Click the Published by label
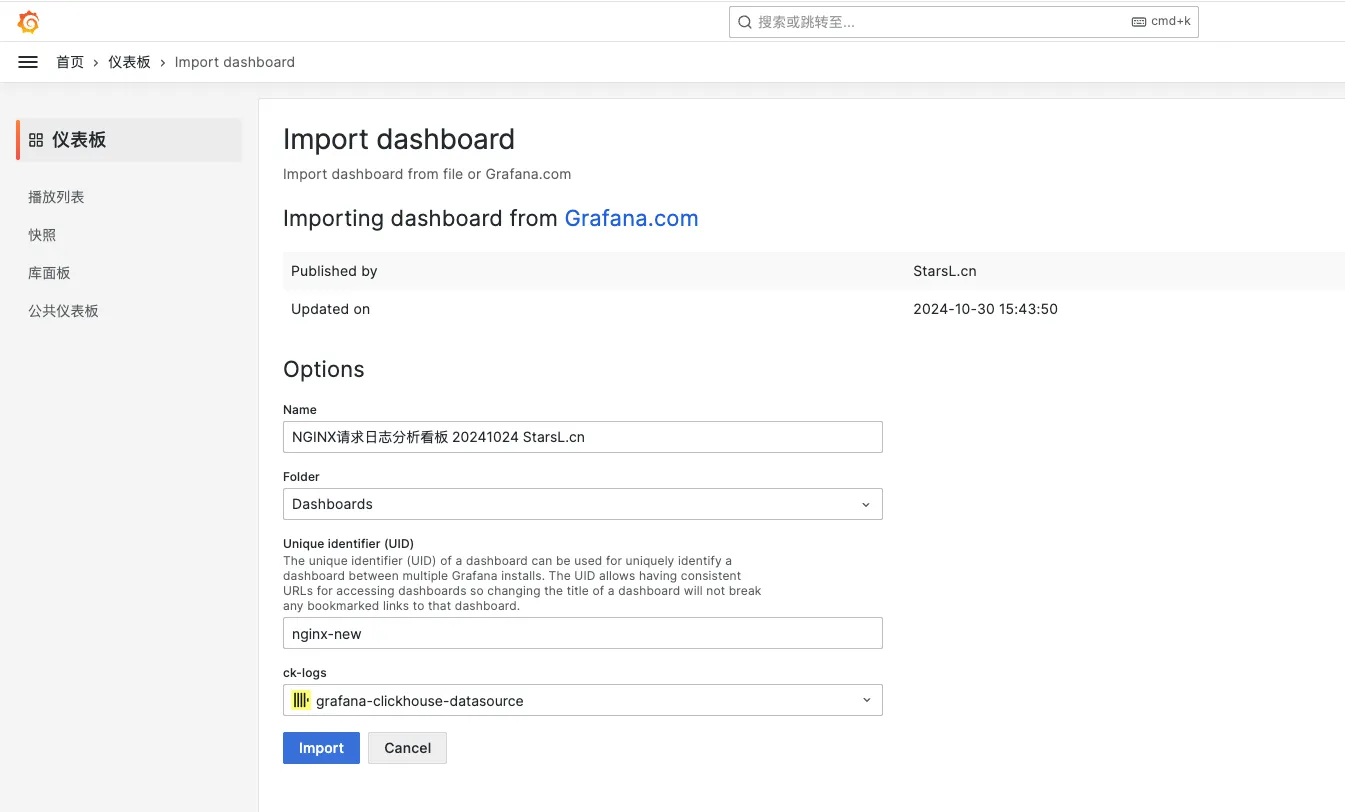The height and width of the screenshot is (812, 1345). [x=334, y=271]
